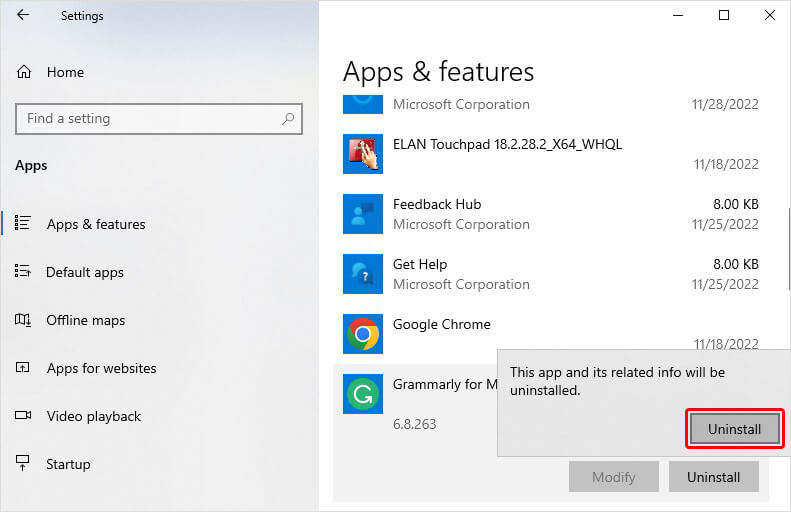Select the Google Chrome entry name
The height and width of the screenshot is (512, 791).
[441, 324]
